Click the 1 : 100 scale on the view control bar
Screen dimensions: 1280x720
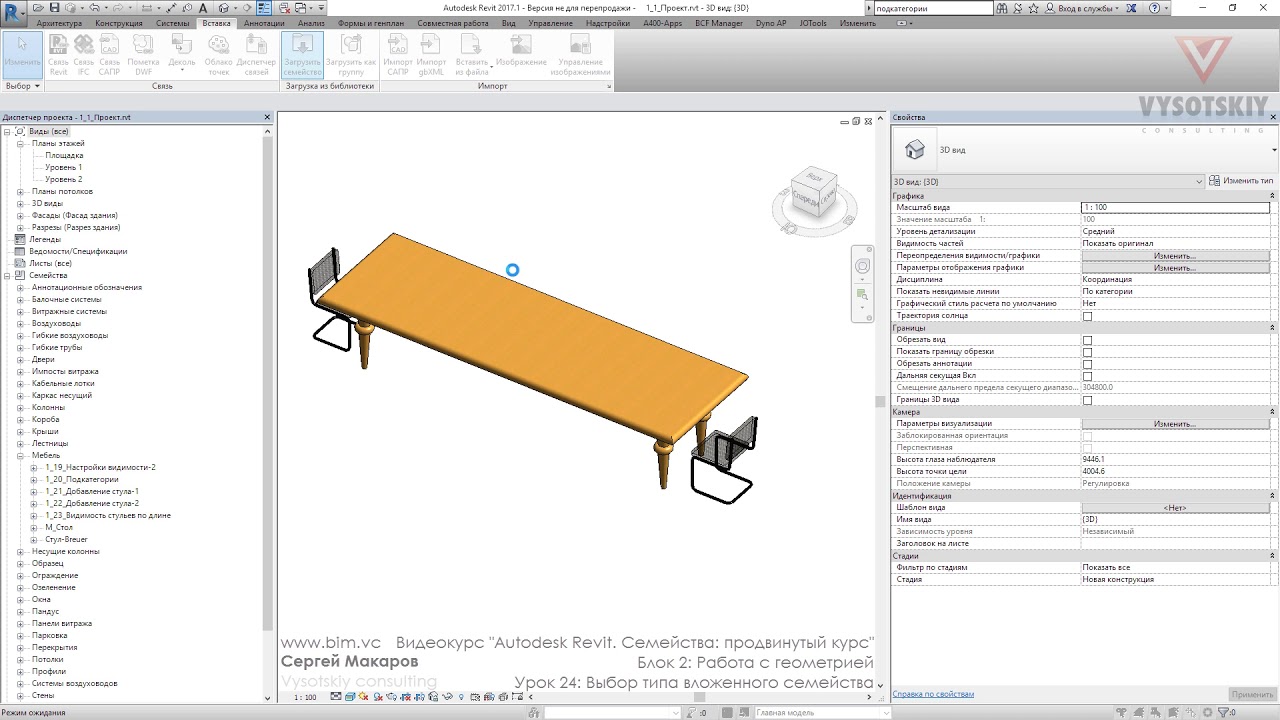pos(305,698)
